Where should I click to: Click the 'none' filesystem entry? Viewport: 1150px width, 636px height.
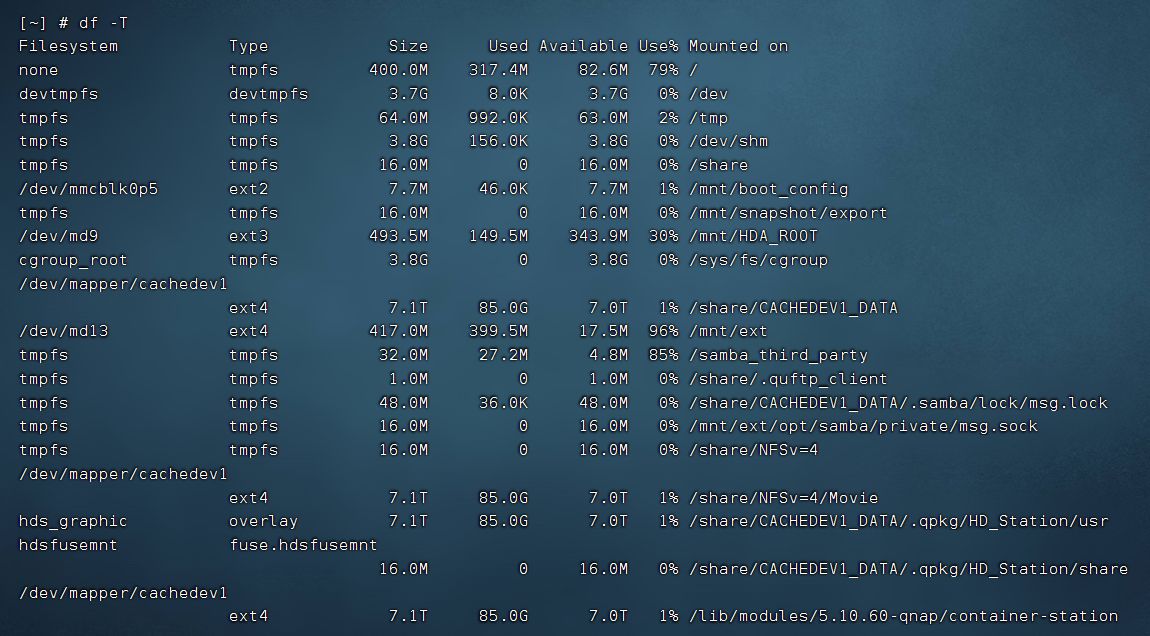point(38,70)
